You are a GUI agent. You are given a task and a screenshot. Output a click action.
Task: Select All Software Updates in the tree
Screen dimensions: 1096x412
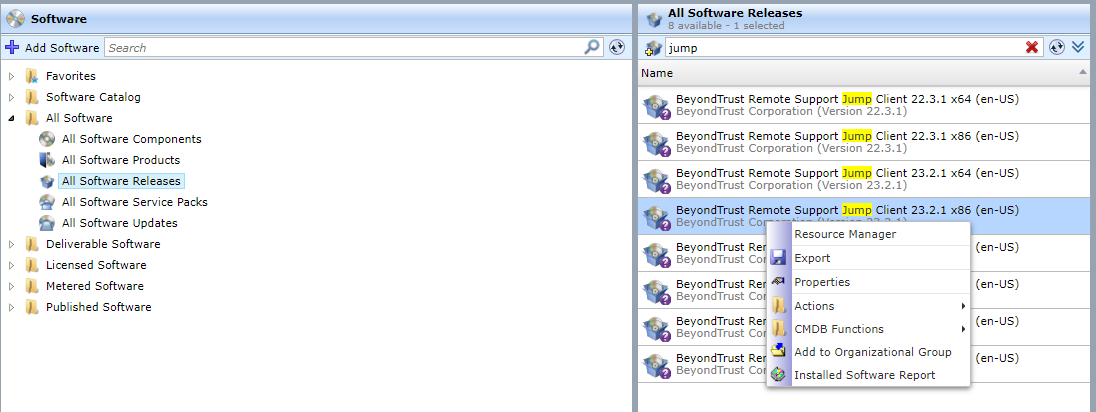[120, 223]
